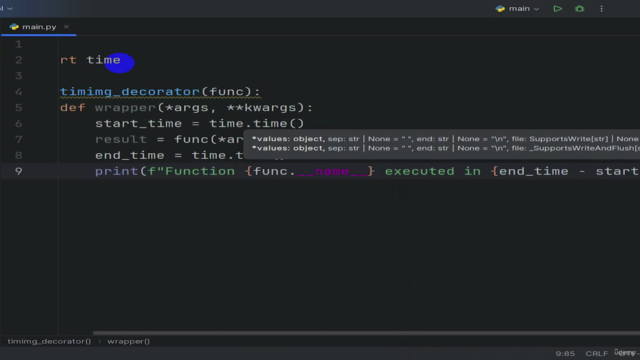Image resolution: width=640 pixels, height=360 pixels.
Task: Click the word 'time' in the import line
Action: click(x=104, y=60)
